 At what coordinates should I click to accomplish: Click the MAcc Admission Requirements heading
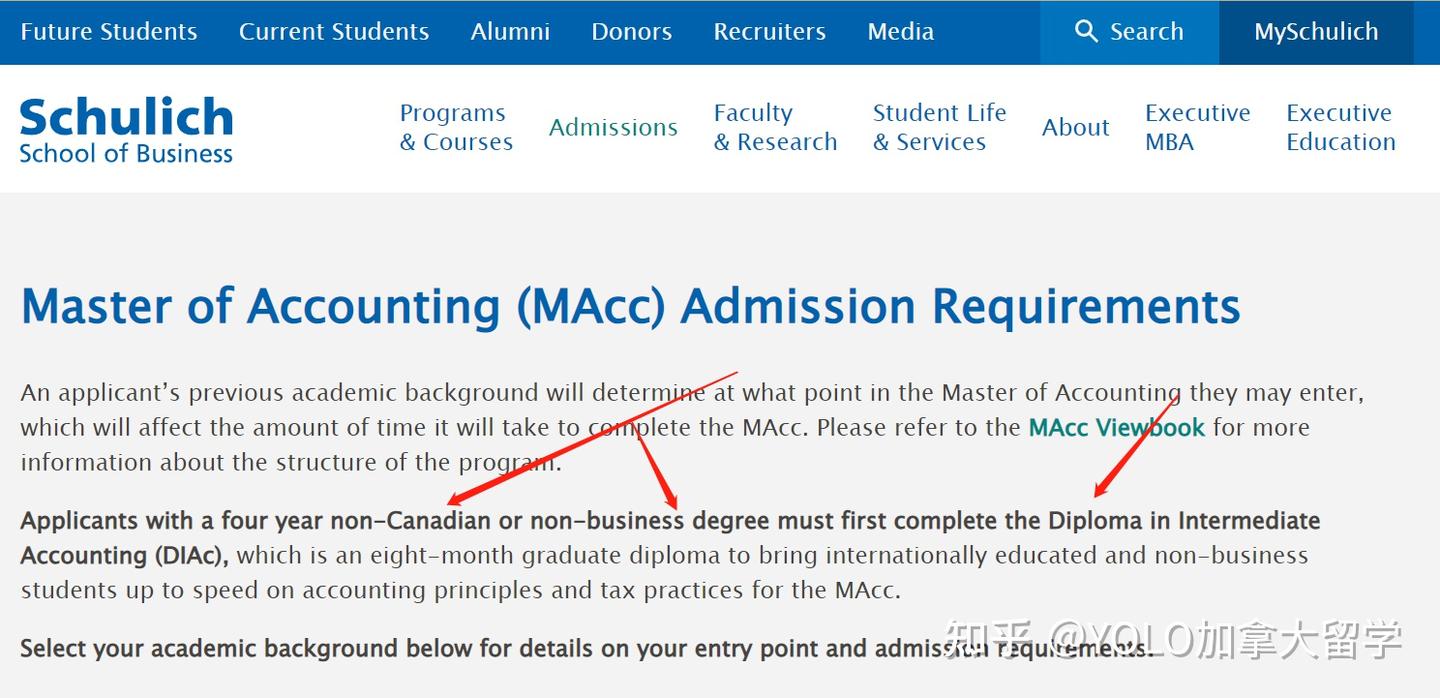[630, 306]
